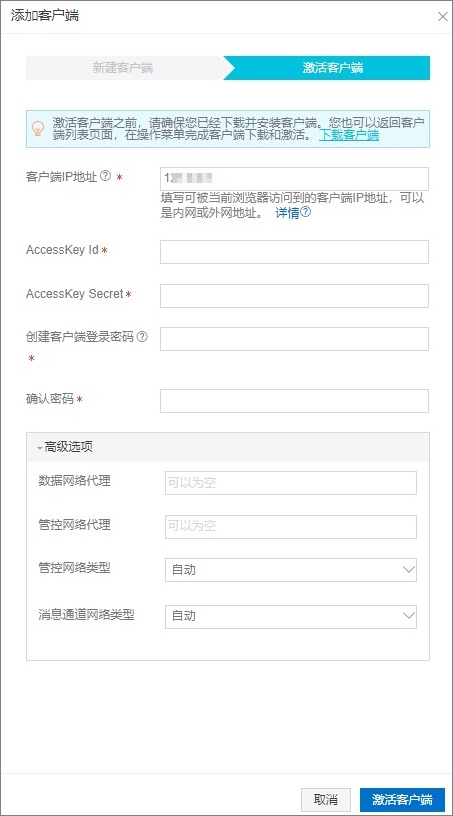This screenshot has height=816, width=453.
Task: Click help icon next to 创建客户端登录密码
Action: [x=142, y=337]
